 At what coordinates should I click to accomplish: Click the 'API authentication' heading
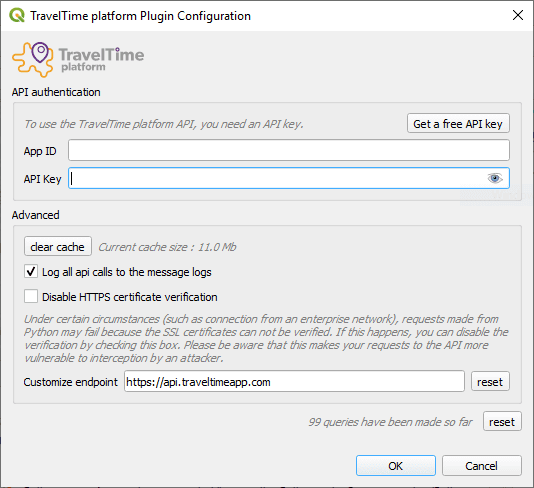pyautogui.click(x=56, y=92)
